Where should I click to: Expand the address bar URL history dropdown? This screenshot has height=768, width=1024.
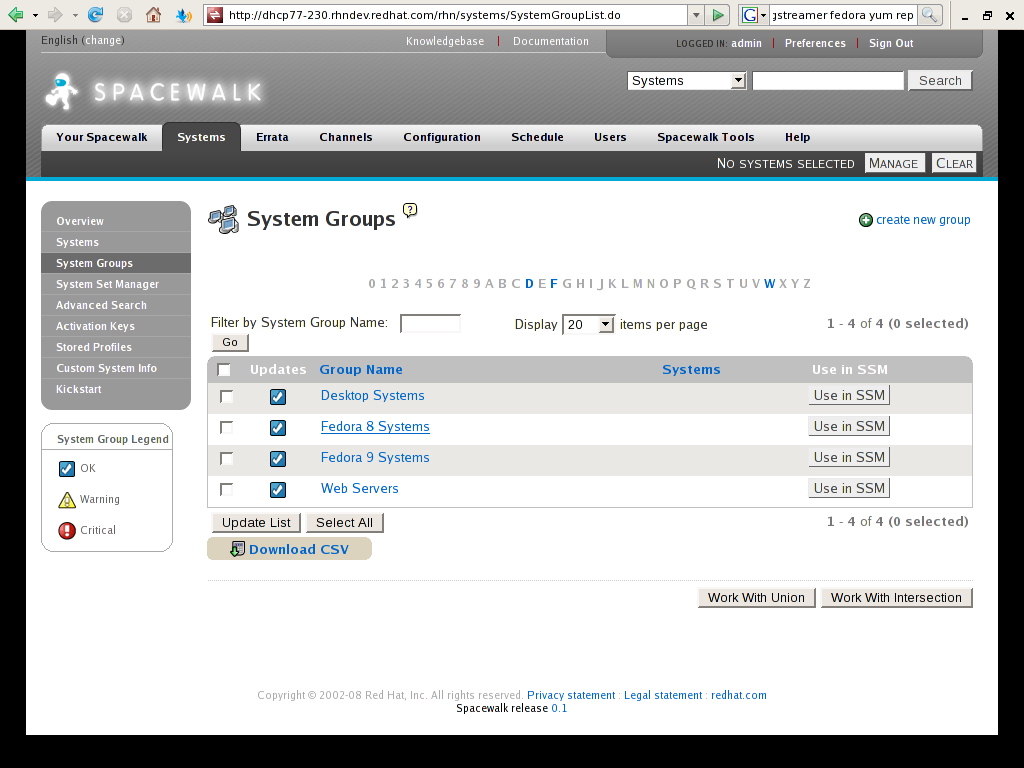(696, 15)
